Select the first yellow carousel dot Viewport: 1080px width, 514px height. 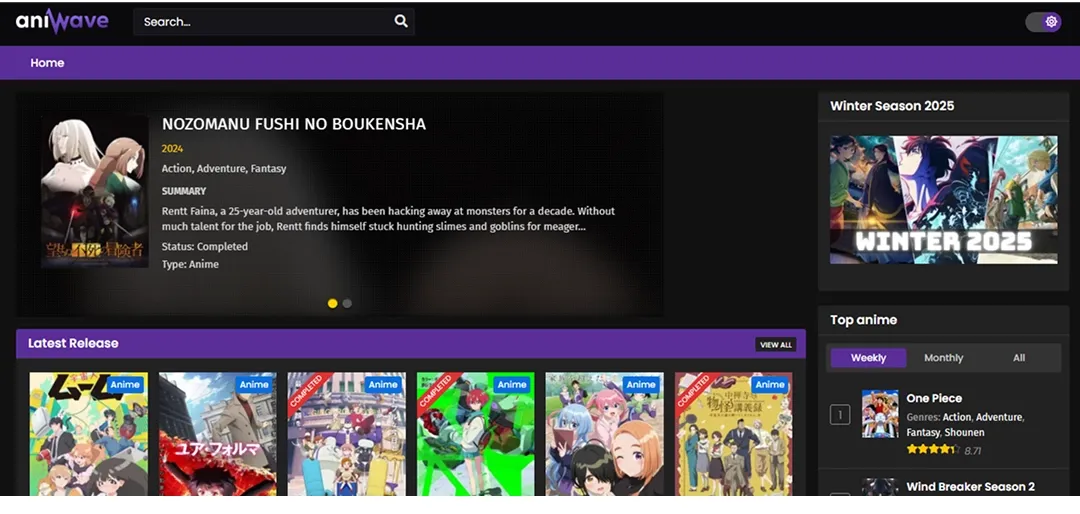(x=333, y=303)
